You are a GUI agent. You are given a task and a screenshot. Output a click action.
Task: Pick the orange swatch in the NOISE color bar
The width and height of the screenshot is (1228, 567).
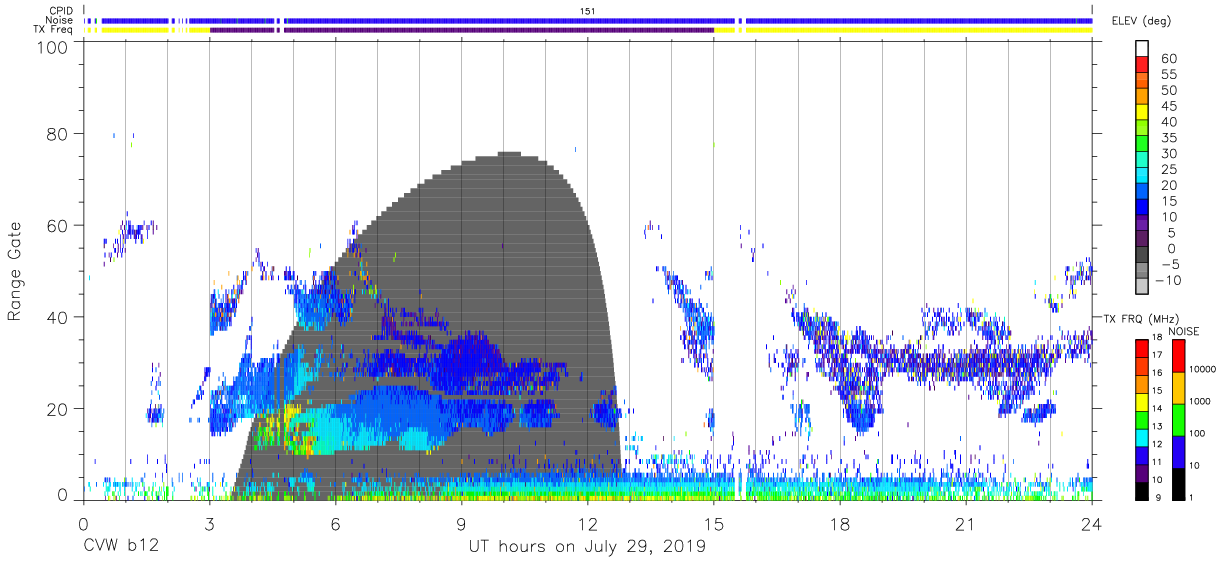[1177, 388]
